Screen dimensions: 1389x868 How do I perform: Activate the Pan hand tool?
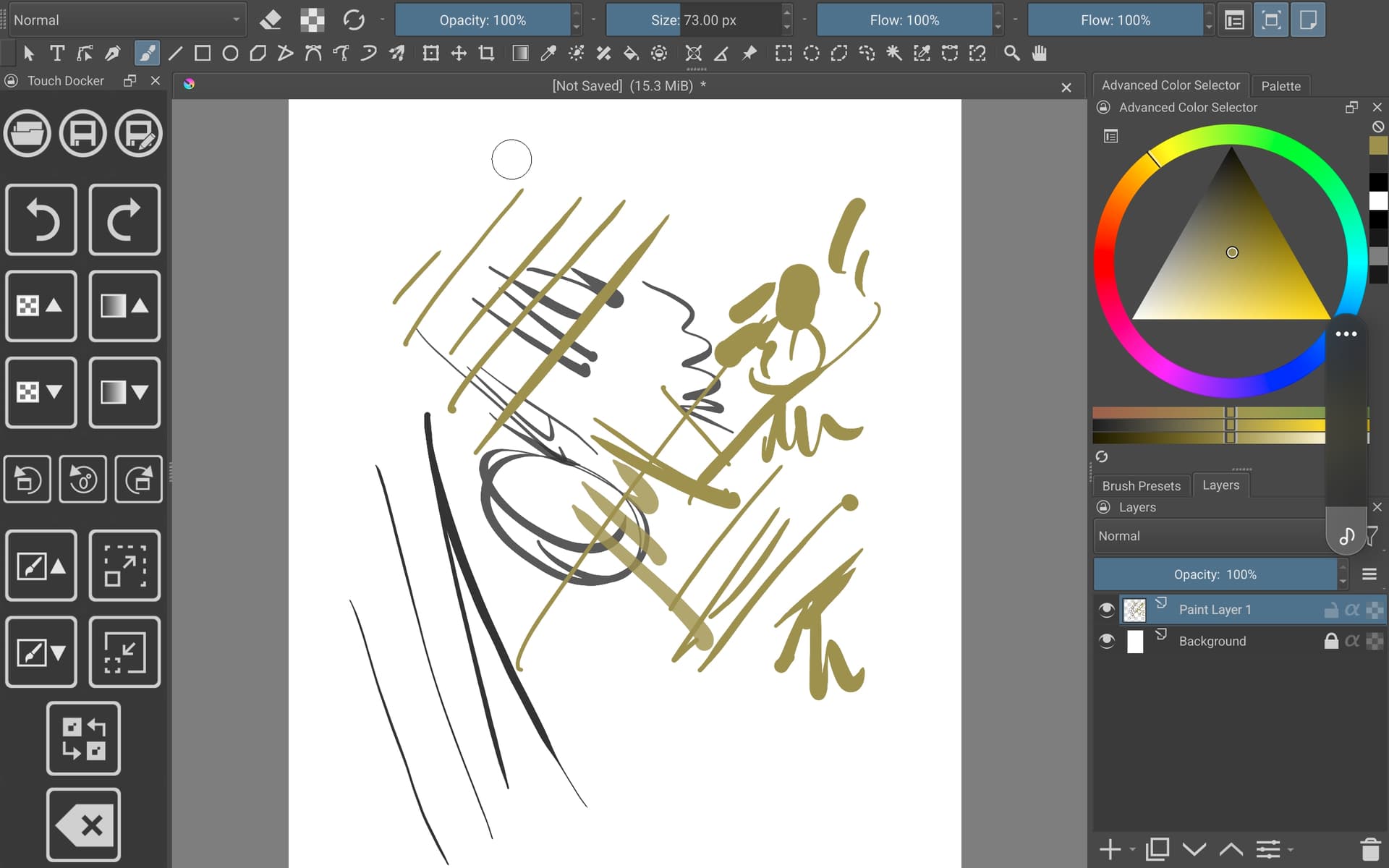tap(1040, 53)
